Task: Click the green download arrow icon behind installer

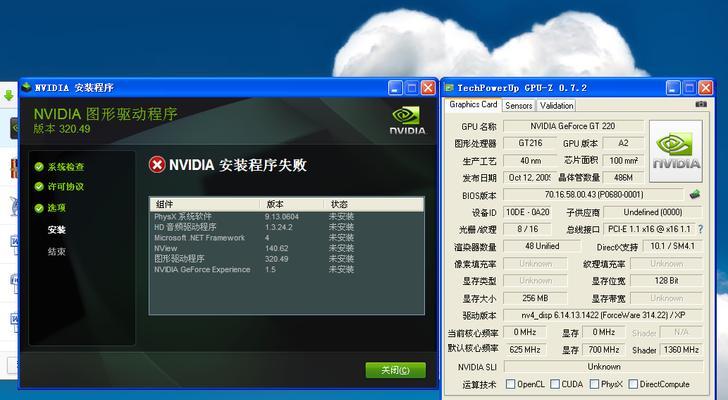Action: pyautogui.click(x=8, y=96)
